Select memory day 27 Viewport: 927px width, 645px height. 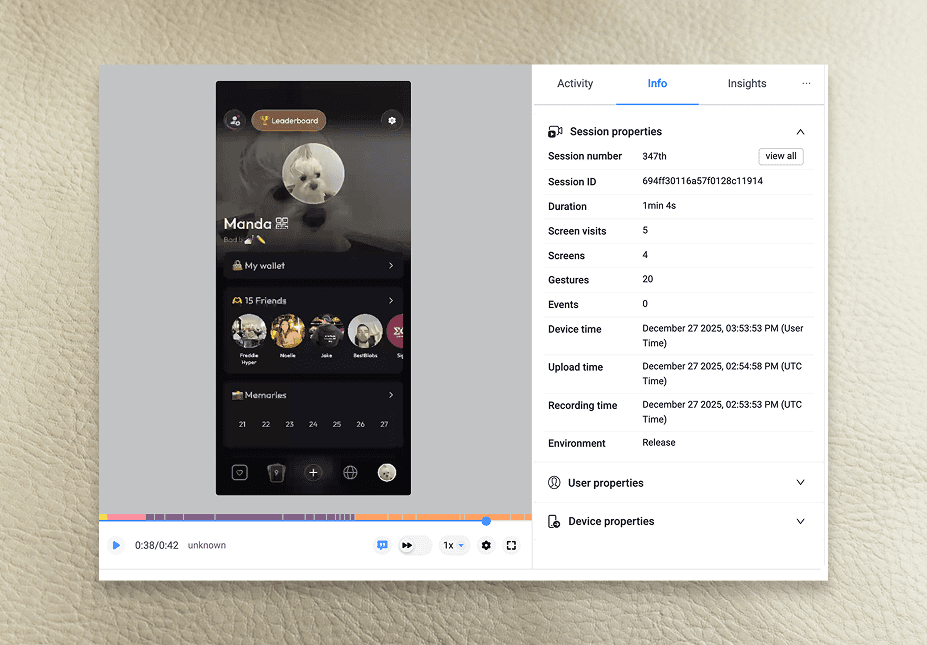click(x=384, y=424)
